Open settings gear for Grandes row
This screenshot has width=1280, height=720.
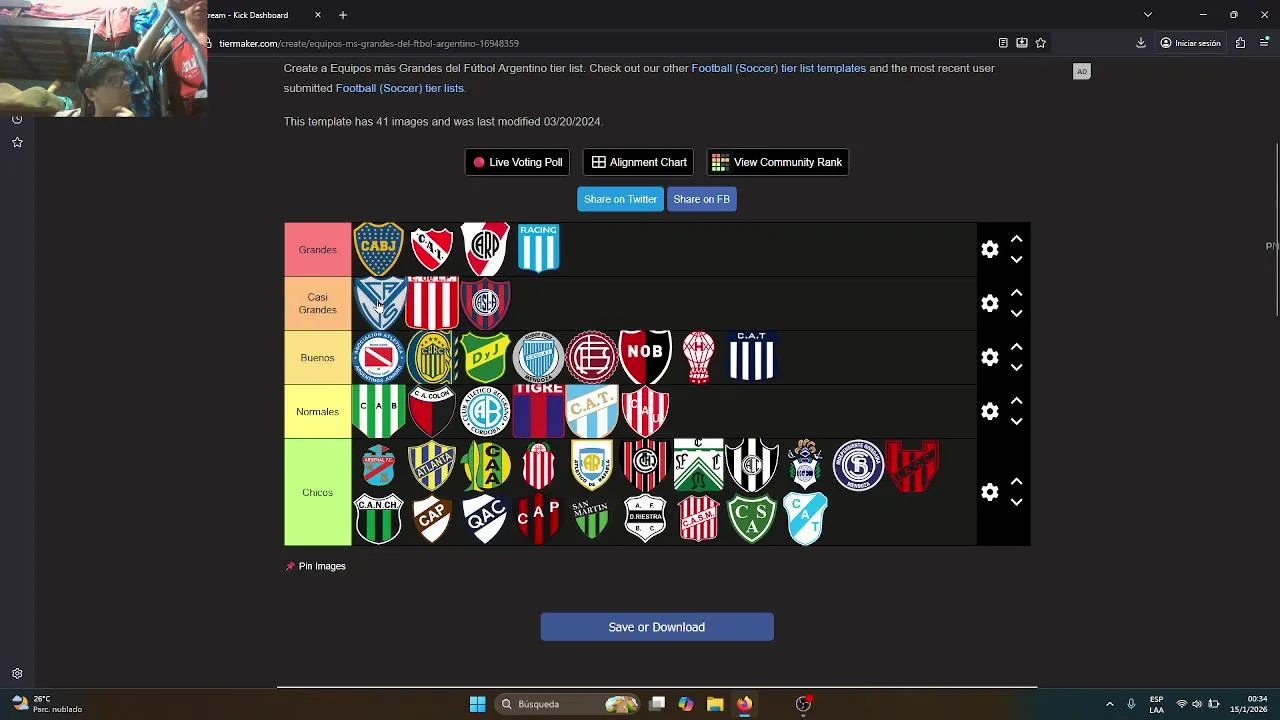click(990, 250)
